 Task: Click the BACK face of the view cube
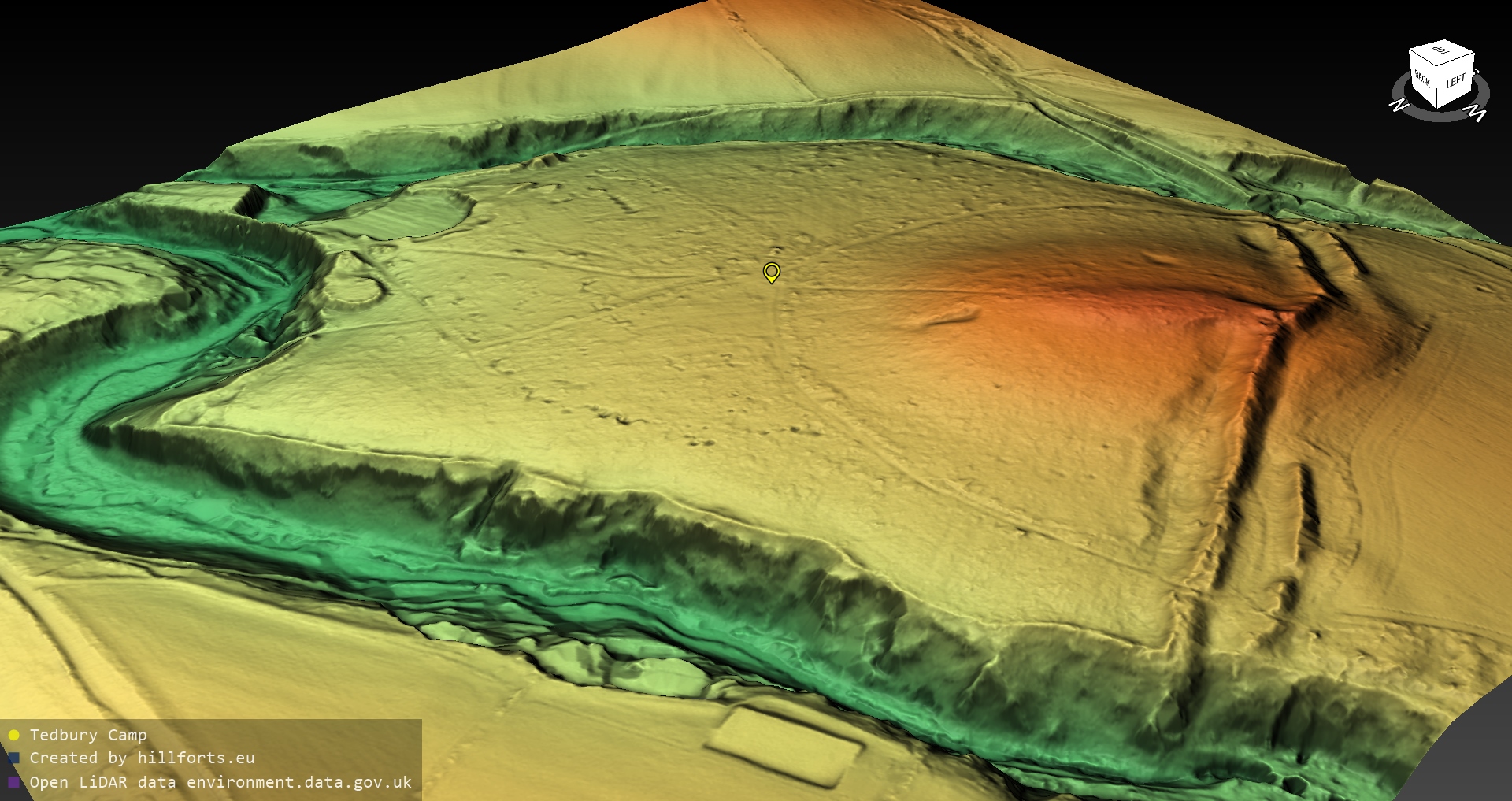tap(1423, 79)
